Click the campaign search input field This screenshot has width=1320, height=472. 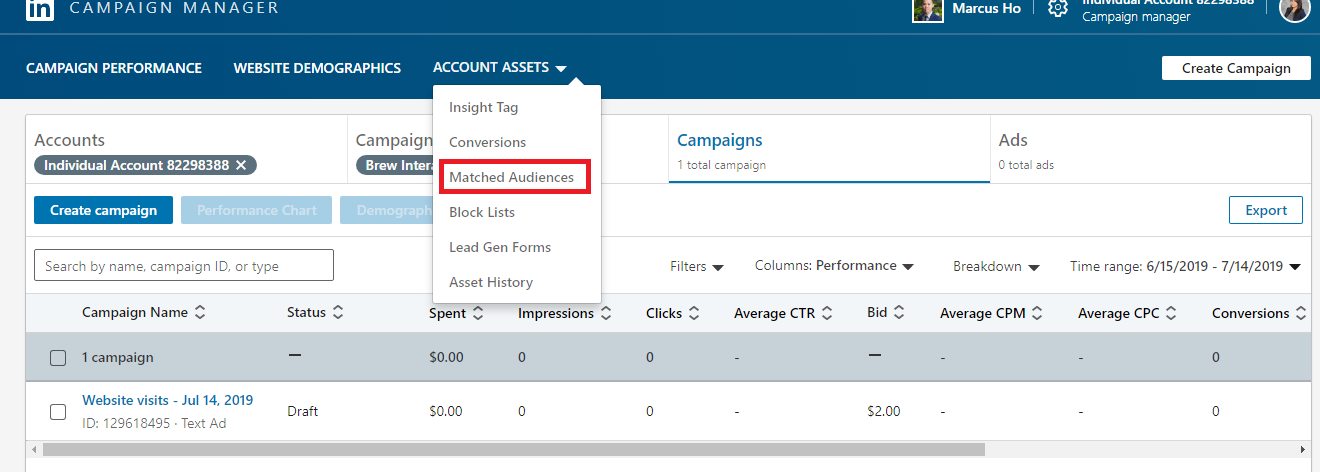click(x=184, y=266)
